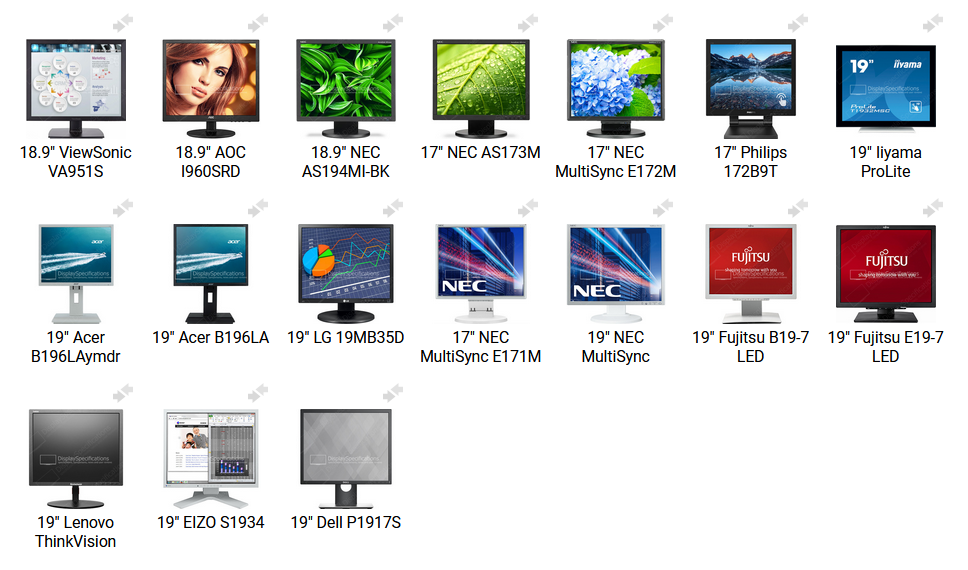Open the NEC MultiSync E172M monitor image
The image size is (968, 570).
point(615,88)
